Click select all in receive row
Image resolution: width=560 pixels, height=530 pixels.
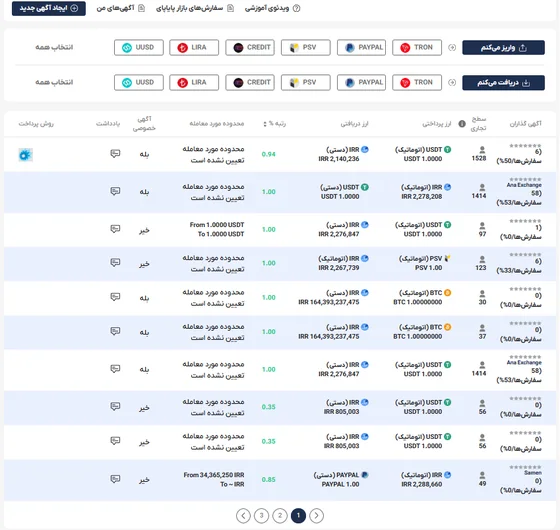point(54,82)
